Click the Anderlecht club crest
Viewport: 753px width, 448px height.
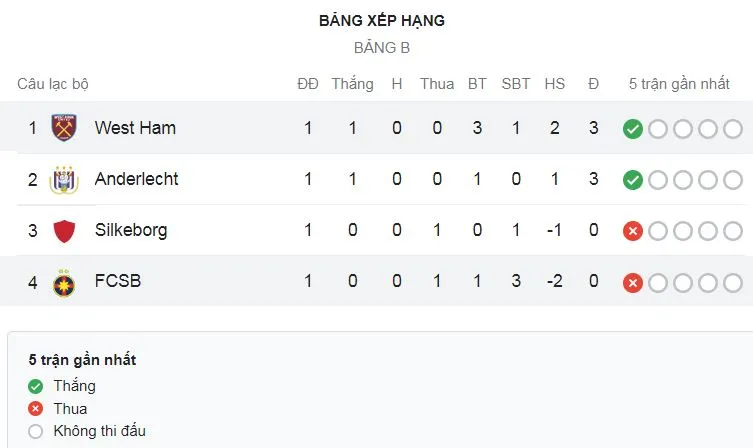tap(64, 179)
